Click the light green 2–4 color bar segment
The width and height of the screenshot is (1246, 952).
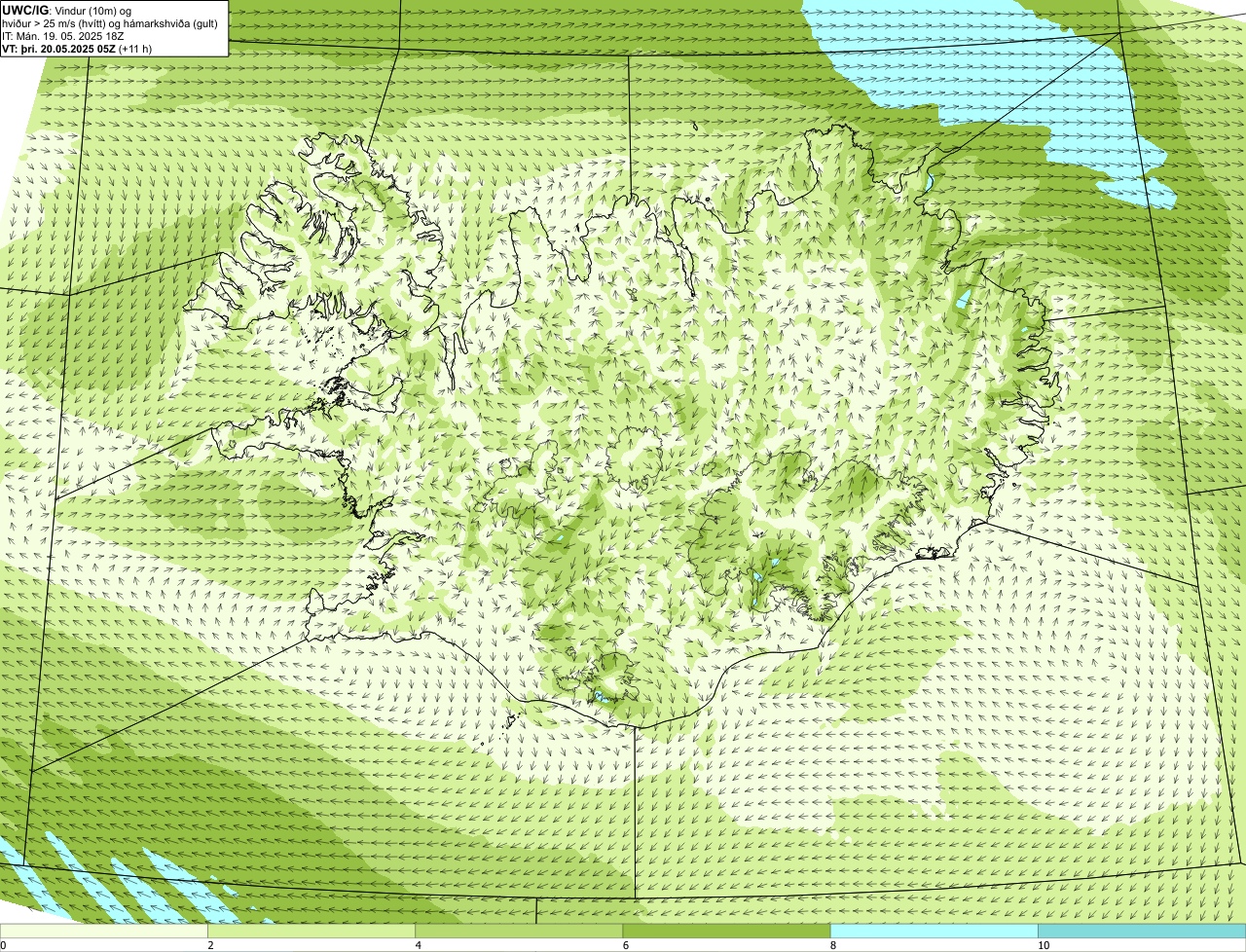pos(311,932)
